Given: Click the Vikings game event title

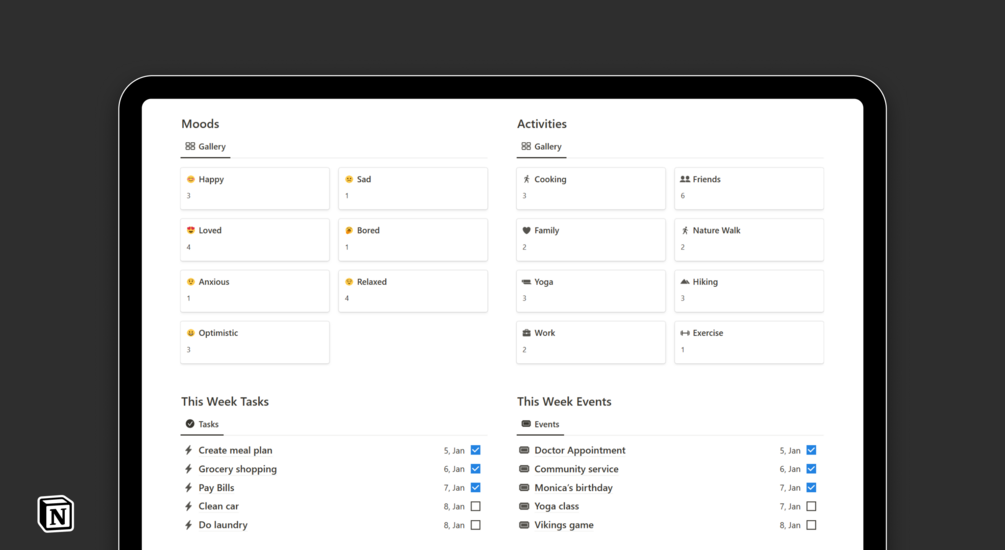Looking at the screenshot, I should pyautogui.click(x=563, y=524).
